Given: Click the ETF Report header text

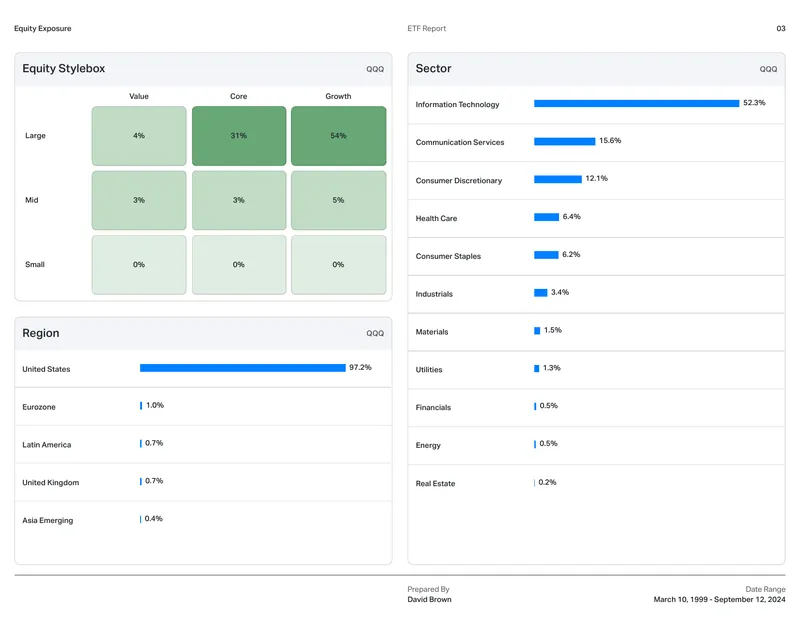Looking at the screenshot, I should point(427,29).
